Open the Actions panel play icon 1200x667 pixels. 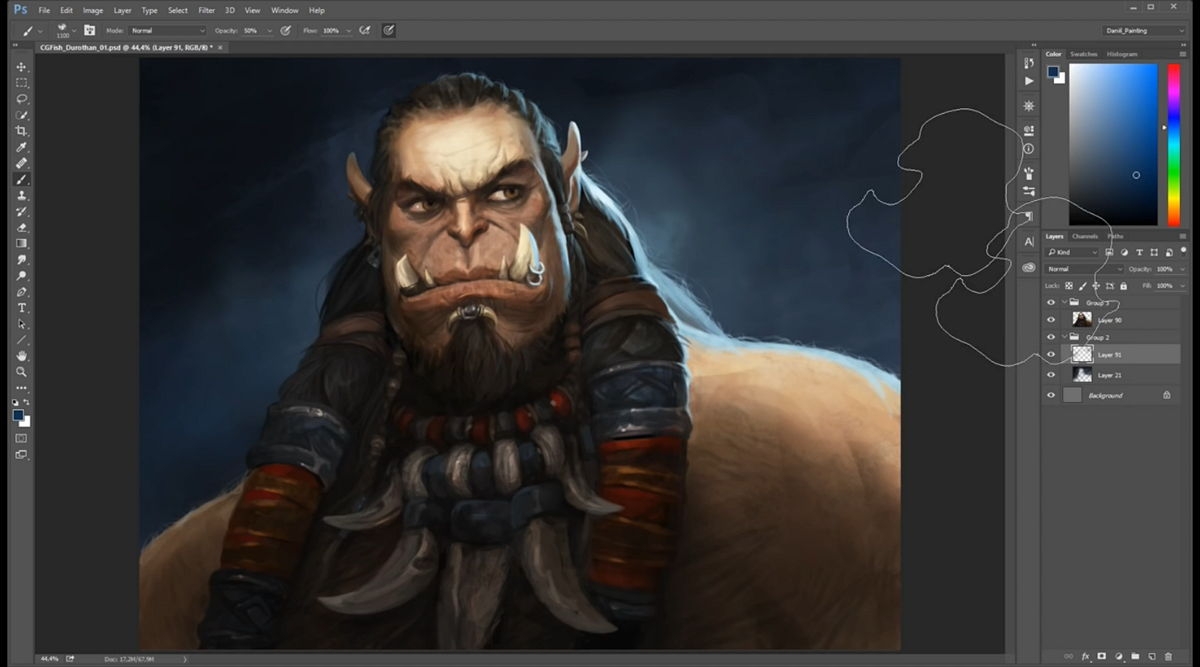[x=1029, y=80]
